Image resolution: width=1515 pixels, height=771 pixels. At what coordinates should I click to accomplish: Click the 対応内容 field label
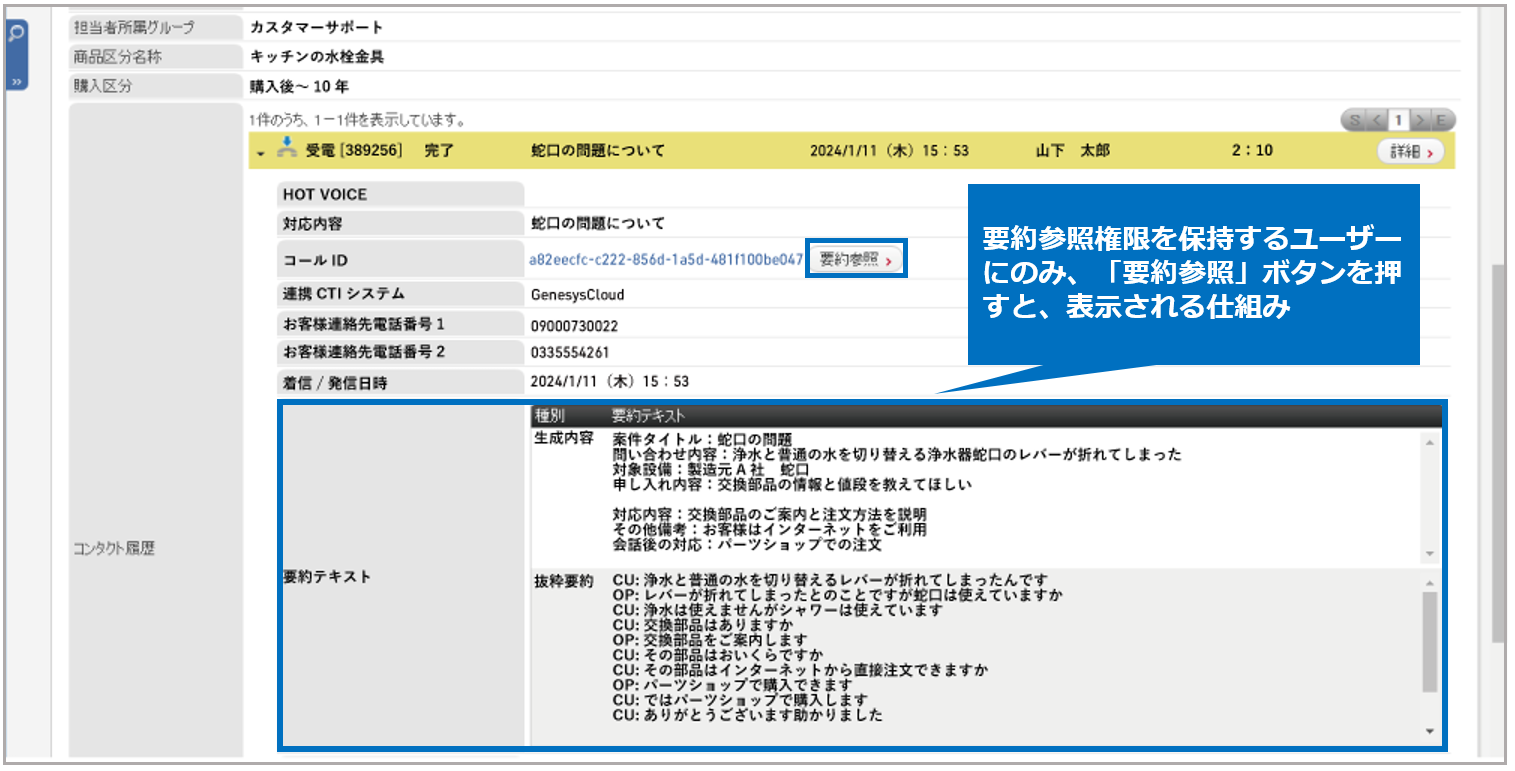(312, 224)
